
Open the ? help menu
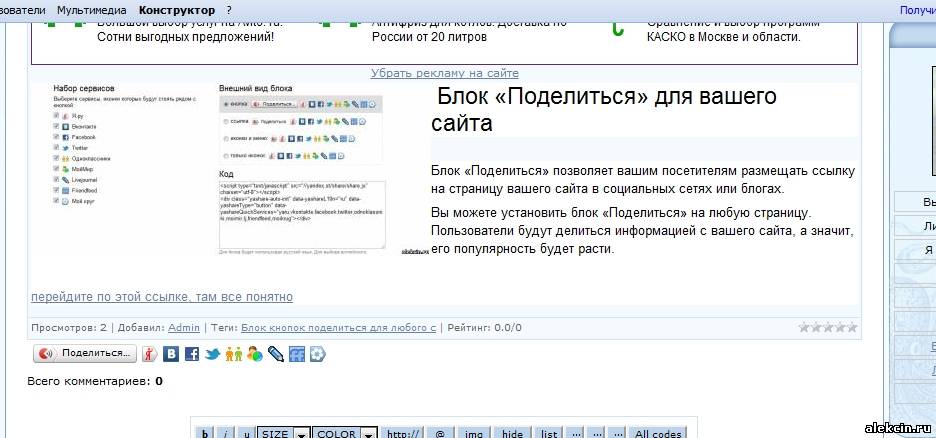(x=229, y=10)
